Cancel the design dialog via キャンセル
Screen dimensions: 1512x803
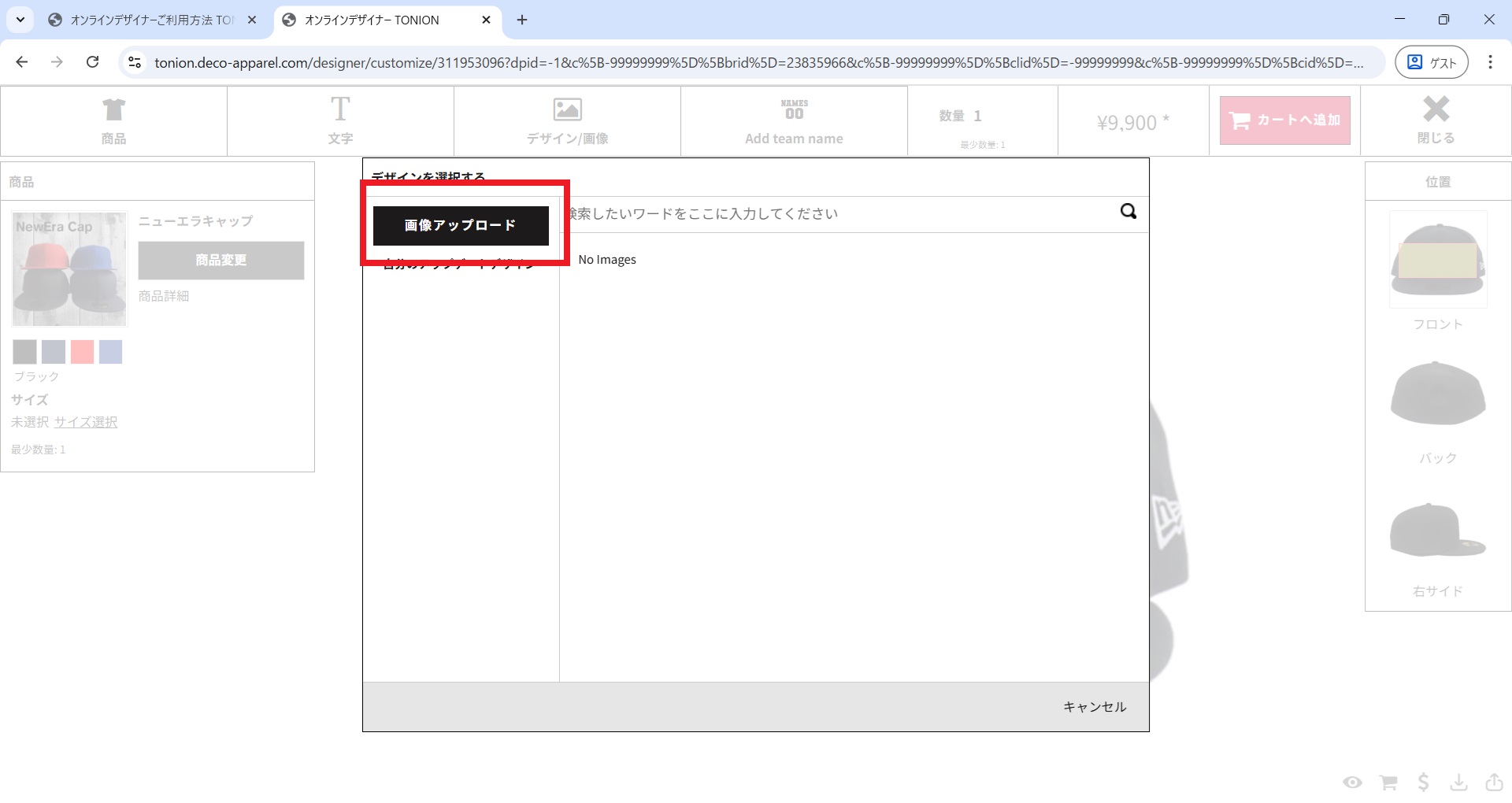point(1095,707)
